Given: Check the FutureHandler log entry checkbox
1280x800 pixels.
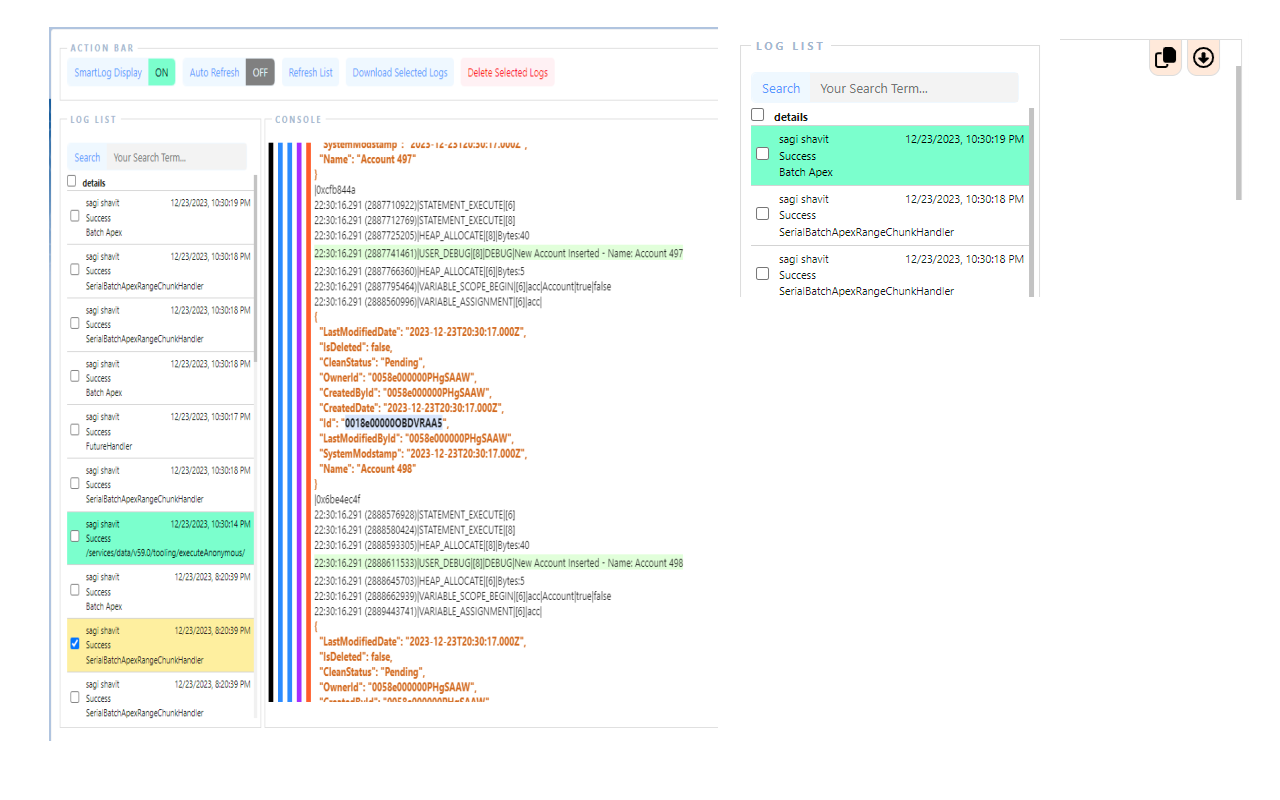Looking at the screenshot, I should pyautogui.click(x=74, y=430).
